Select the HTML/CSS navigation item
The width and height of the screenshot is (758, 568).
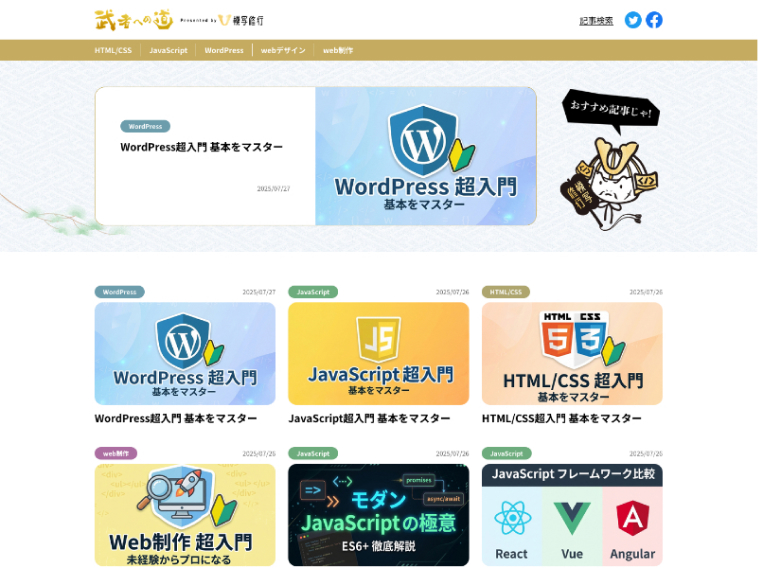coord(113,50)
